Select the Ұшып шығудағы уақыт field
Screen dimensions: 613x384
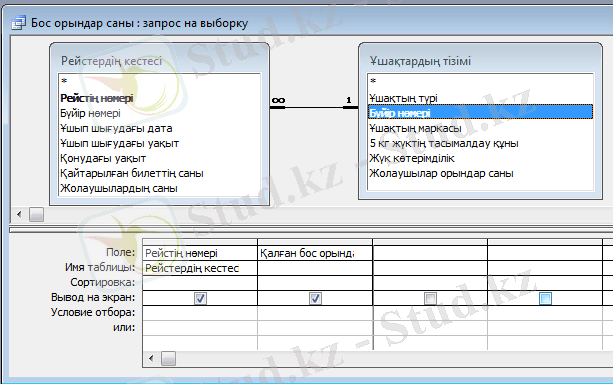tap(159, 144)
